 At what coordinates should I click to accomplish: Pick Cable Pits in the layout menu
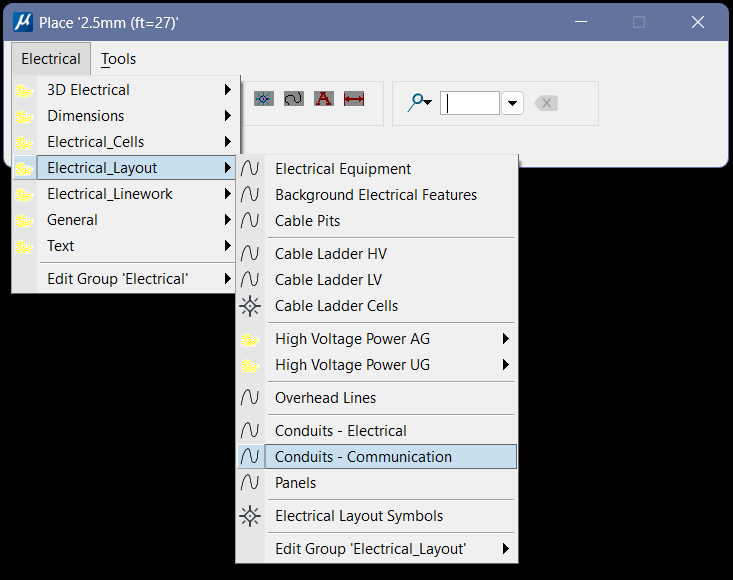click(307, 221)
